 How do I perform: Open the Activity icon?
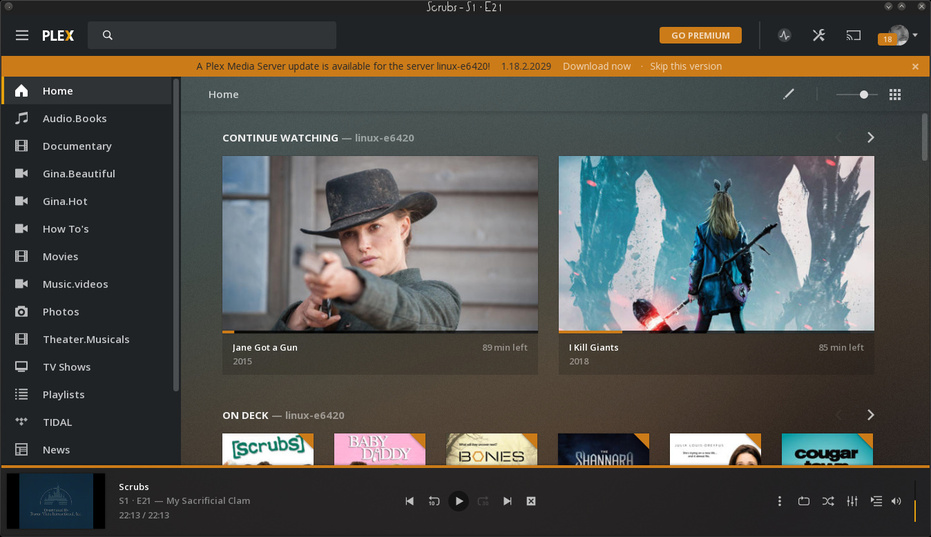[784, 35]
